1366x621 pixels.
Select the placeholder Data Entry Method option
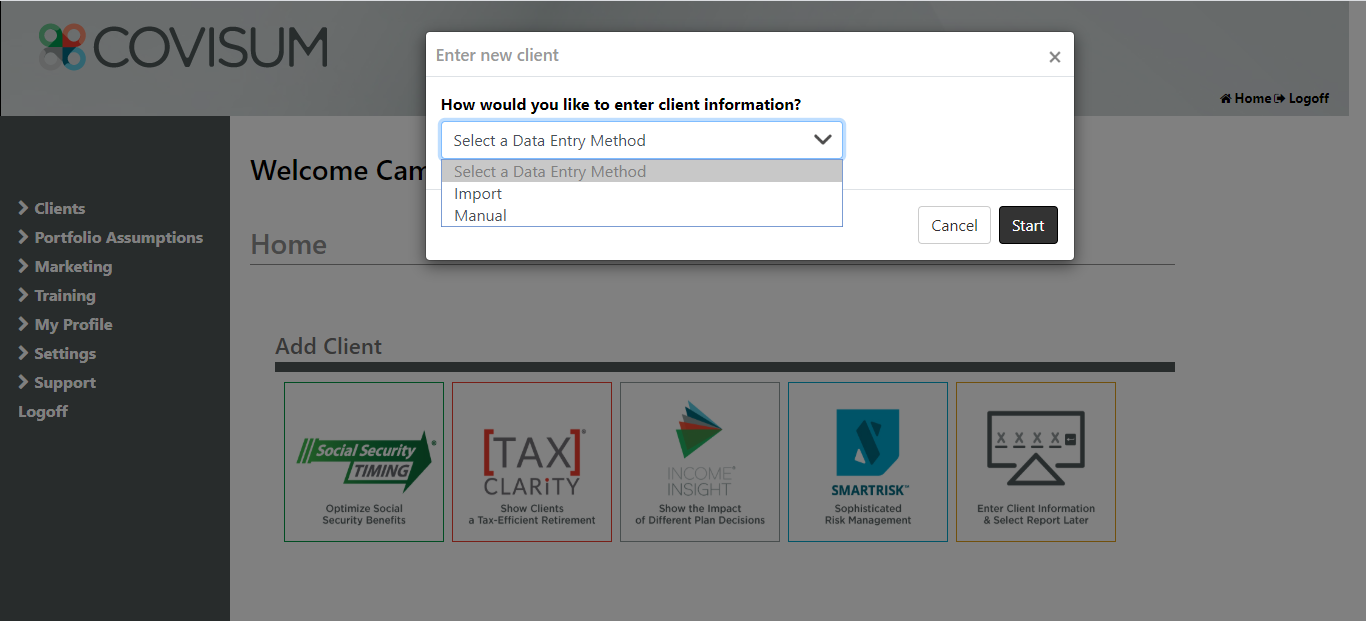[x=642, y=171]
